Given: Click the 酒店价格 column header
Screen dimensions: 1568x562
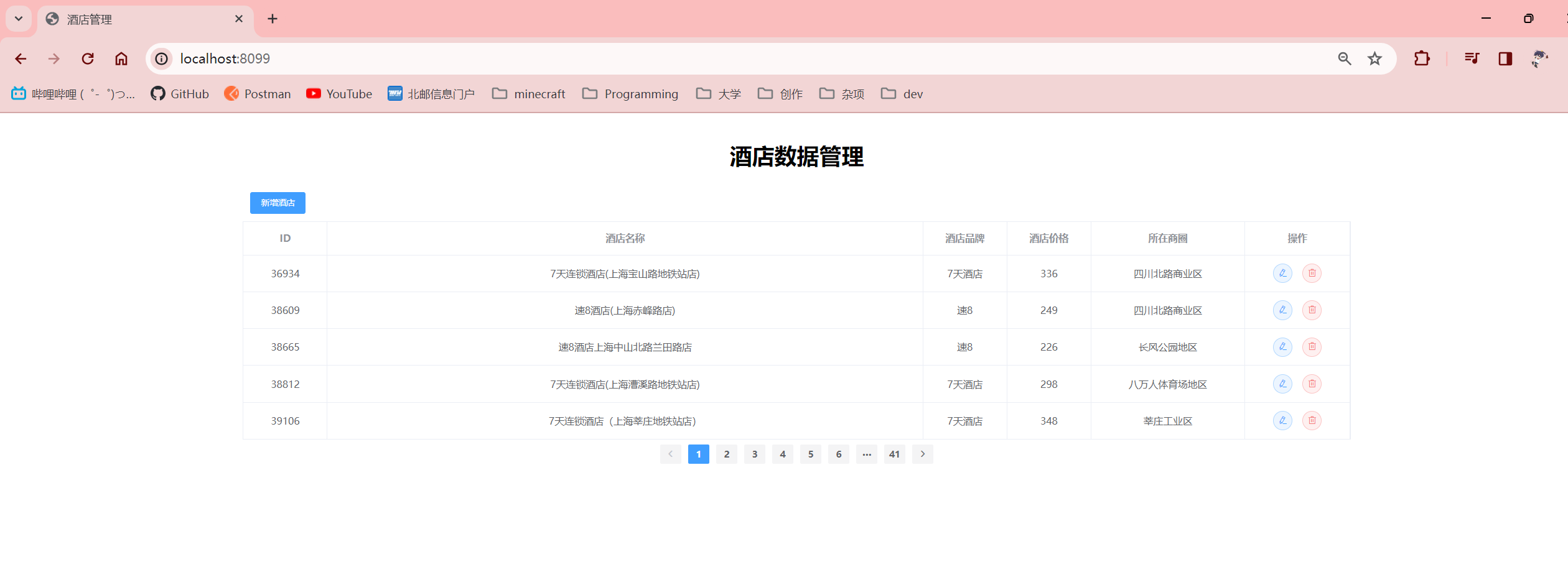Looking at the screenshot, I should pos(1049,239).
